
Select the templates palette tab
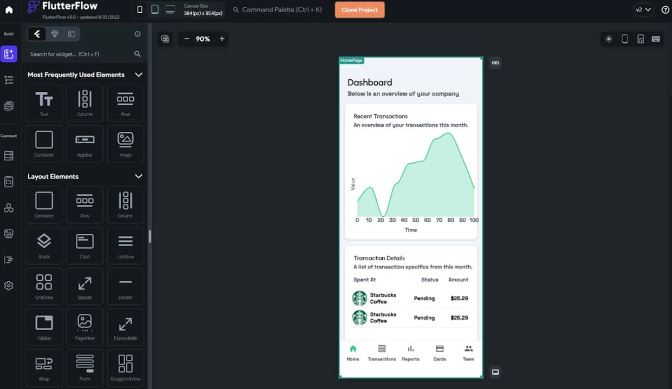click(x=71, y=34)
